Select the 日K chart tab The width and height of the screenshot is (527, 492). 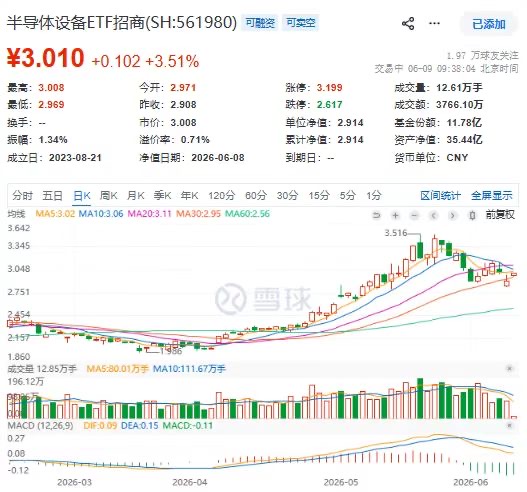click(82, 195)
